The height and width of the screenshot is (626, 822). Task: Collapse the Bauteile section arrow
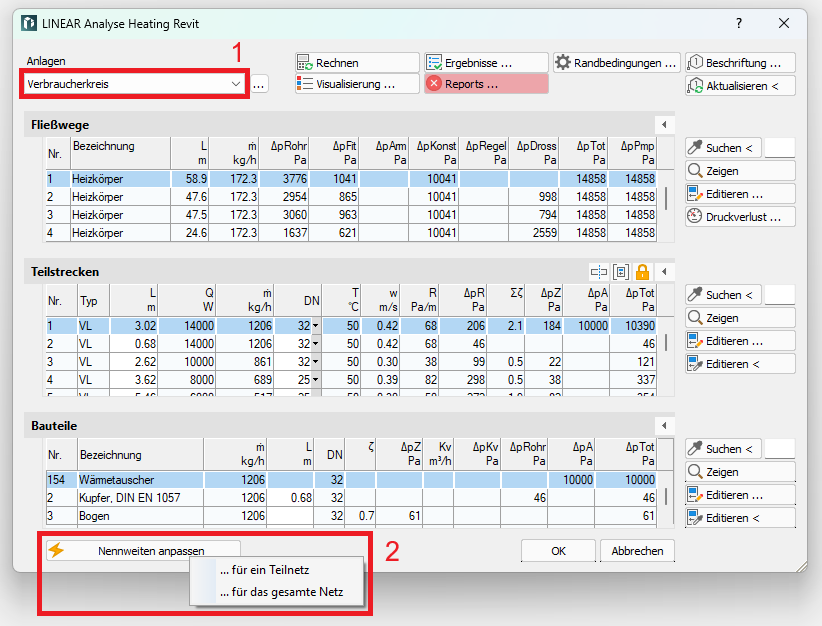(664, 425)
